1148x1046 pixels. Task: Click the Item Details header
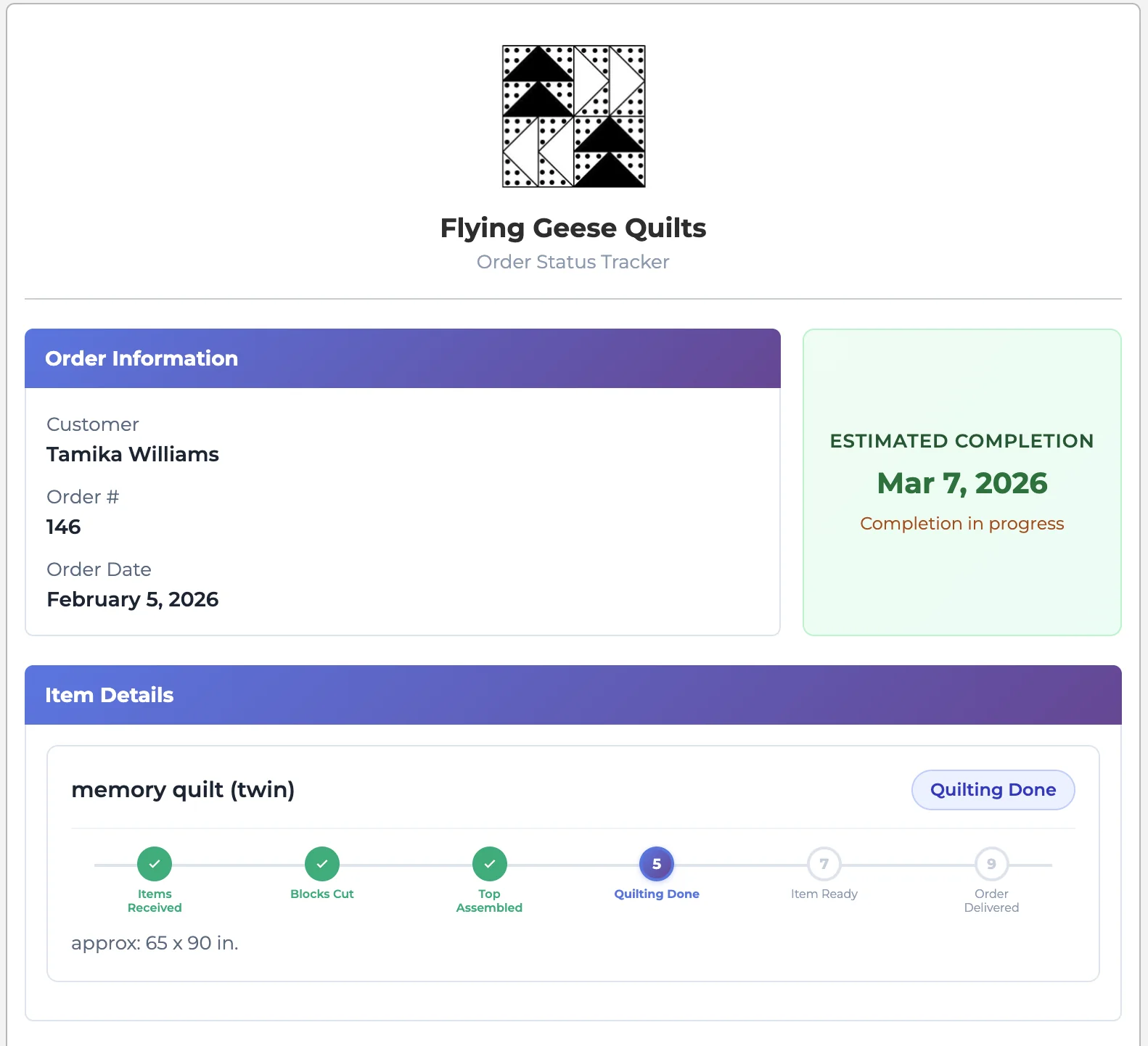coord(573,695)
